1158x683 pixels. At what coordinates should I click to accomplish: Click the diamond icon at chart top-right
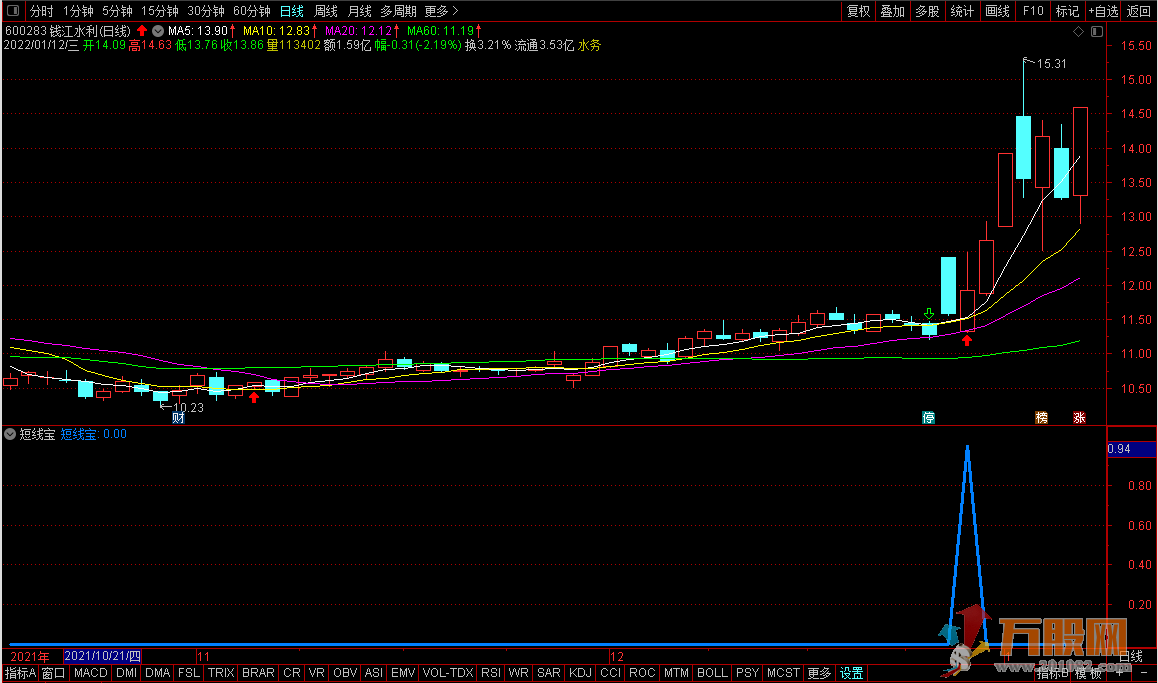1078,32
